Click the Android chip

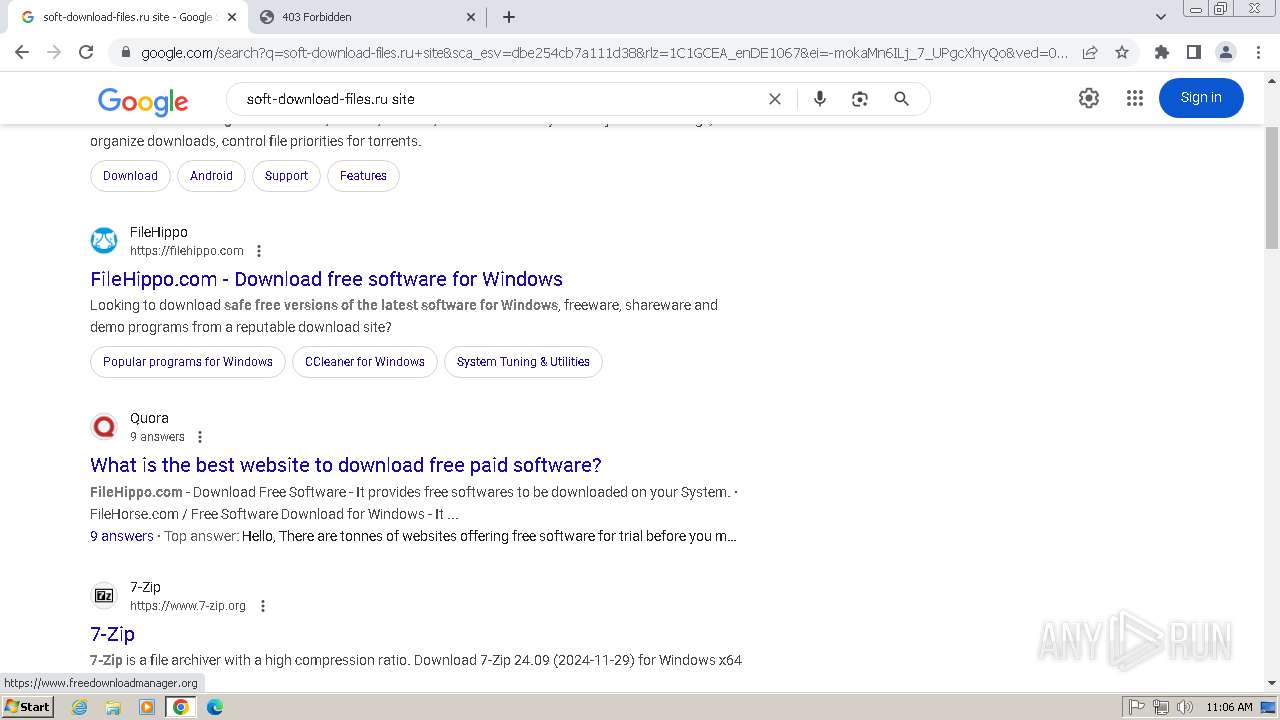pyautogui.click(x=211, y=176)
